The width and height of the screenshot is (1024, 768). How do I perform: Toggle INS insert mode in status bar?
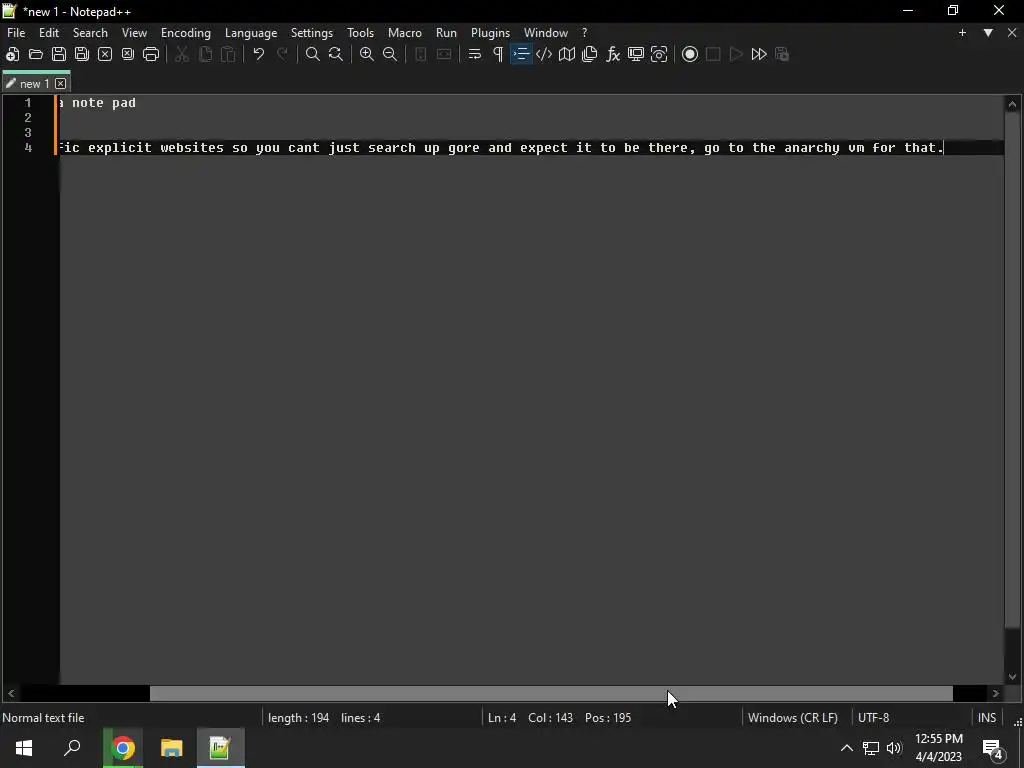coord(987,718)
